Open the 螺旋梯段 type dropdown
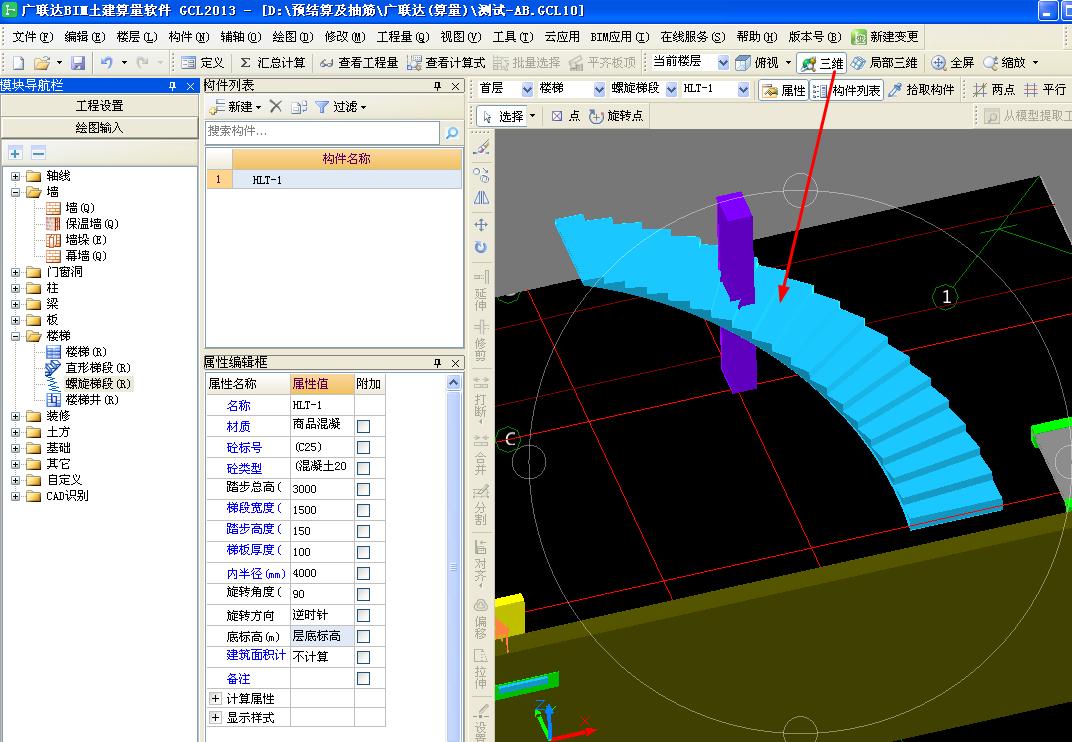The image size is (1072, 742). click(671, 90)
